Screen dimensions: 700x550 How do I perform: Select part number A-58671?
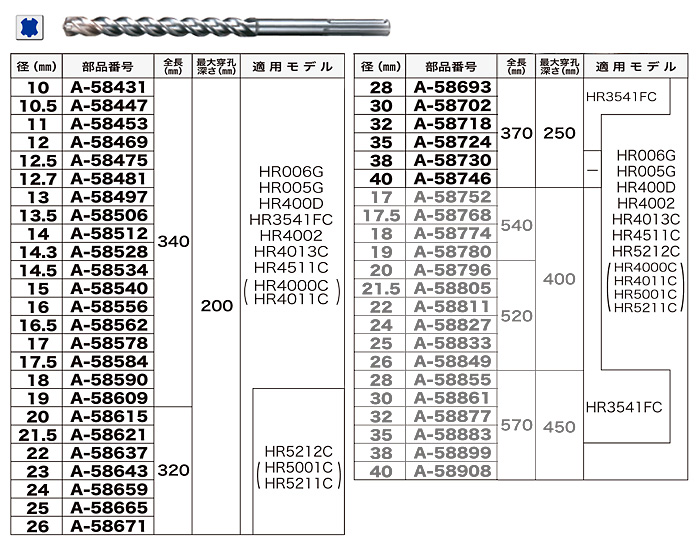click(x=109, y=526)
